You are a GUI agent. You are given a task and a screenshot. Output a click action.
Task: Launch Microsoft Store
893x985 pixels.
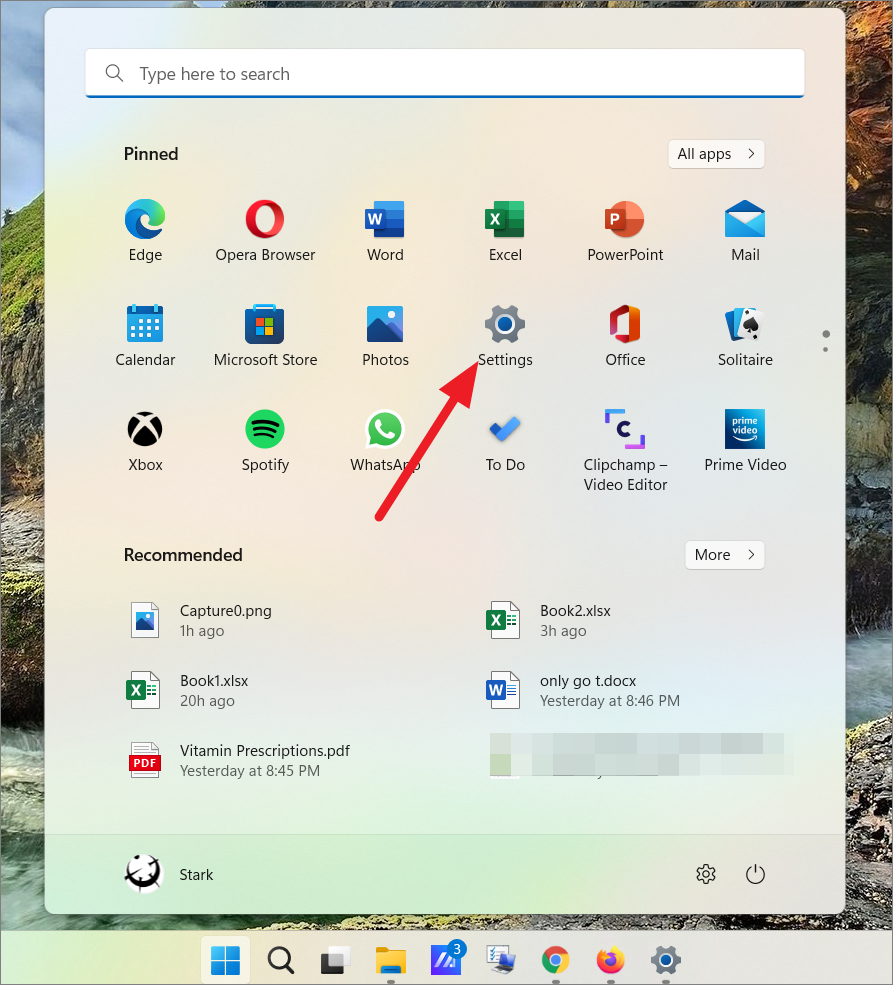(265, 335)
